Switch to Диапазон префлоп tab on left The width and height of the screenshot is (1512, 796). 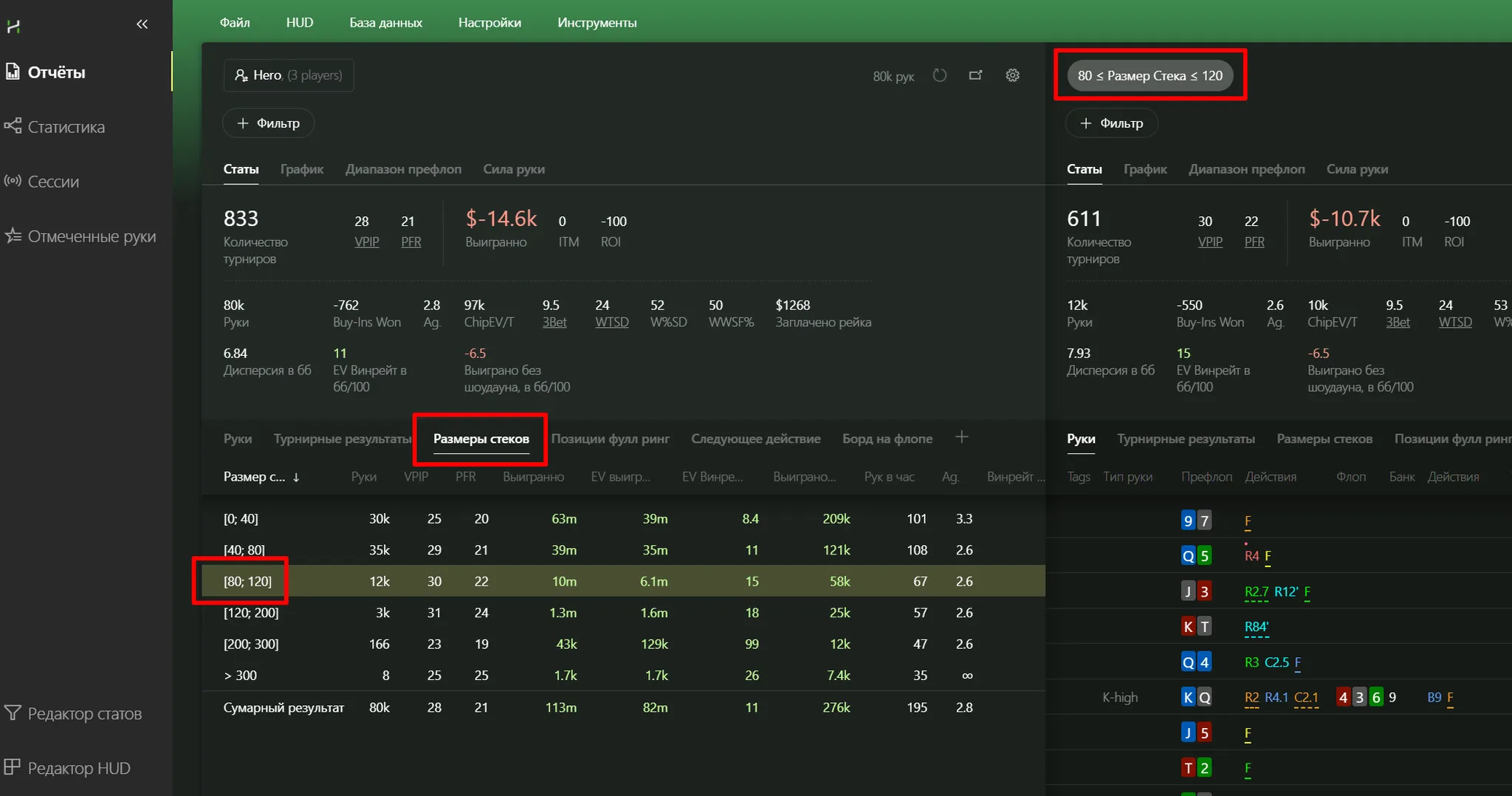click(403, 169)
